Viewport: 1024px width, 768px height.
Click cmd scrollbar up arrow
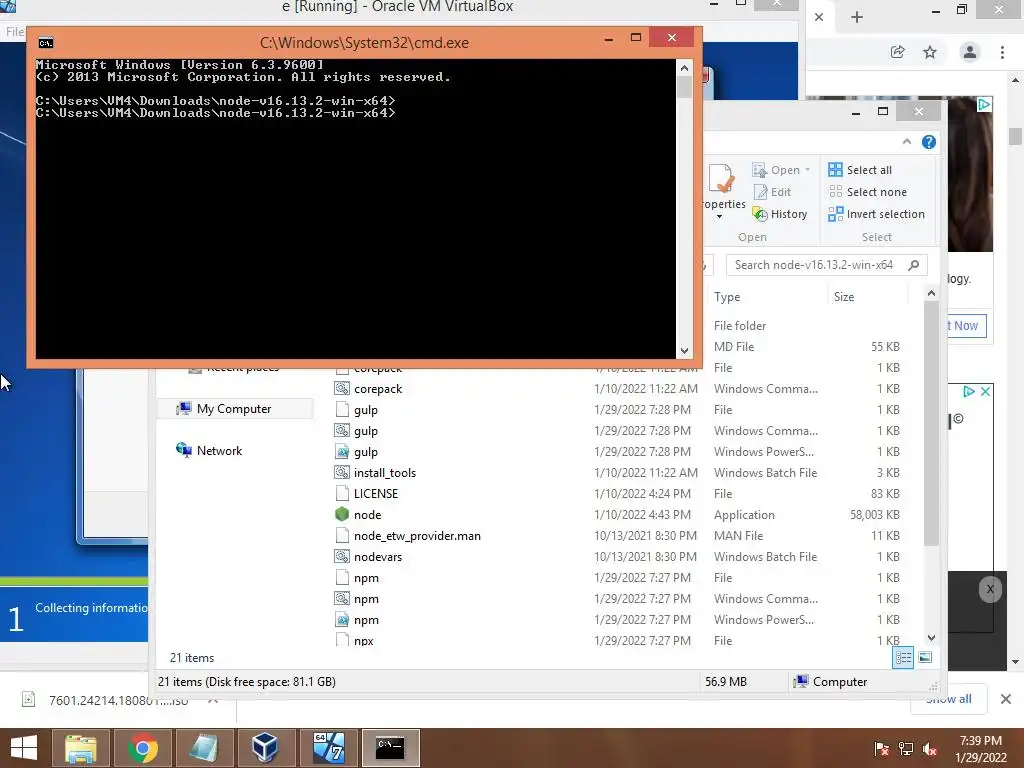(684, 68)
